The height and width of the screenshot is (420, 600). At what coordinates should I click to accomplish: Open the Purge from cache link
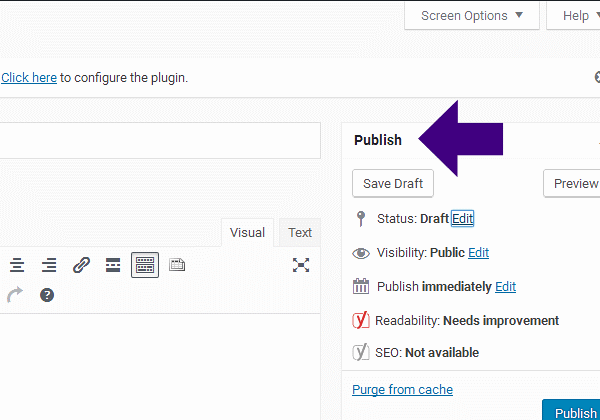(x=402, y=390)
